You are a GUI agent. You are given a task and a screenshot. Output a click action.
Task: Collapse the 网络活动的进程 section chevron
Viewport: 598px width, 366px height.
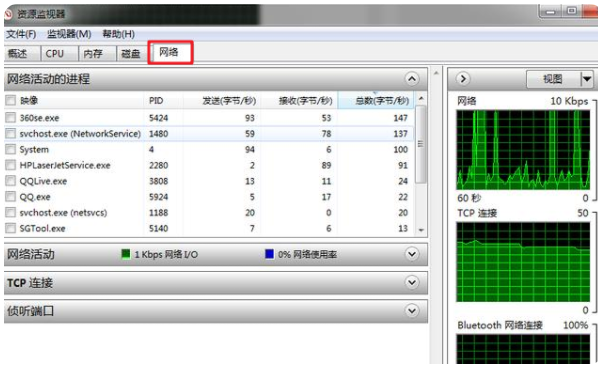point(412,79)
